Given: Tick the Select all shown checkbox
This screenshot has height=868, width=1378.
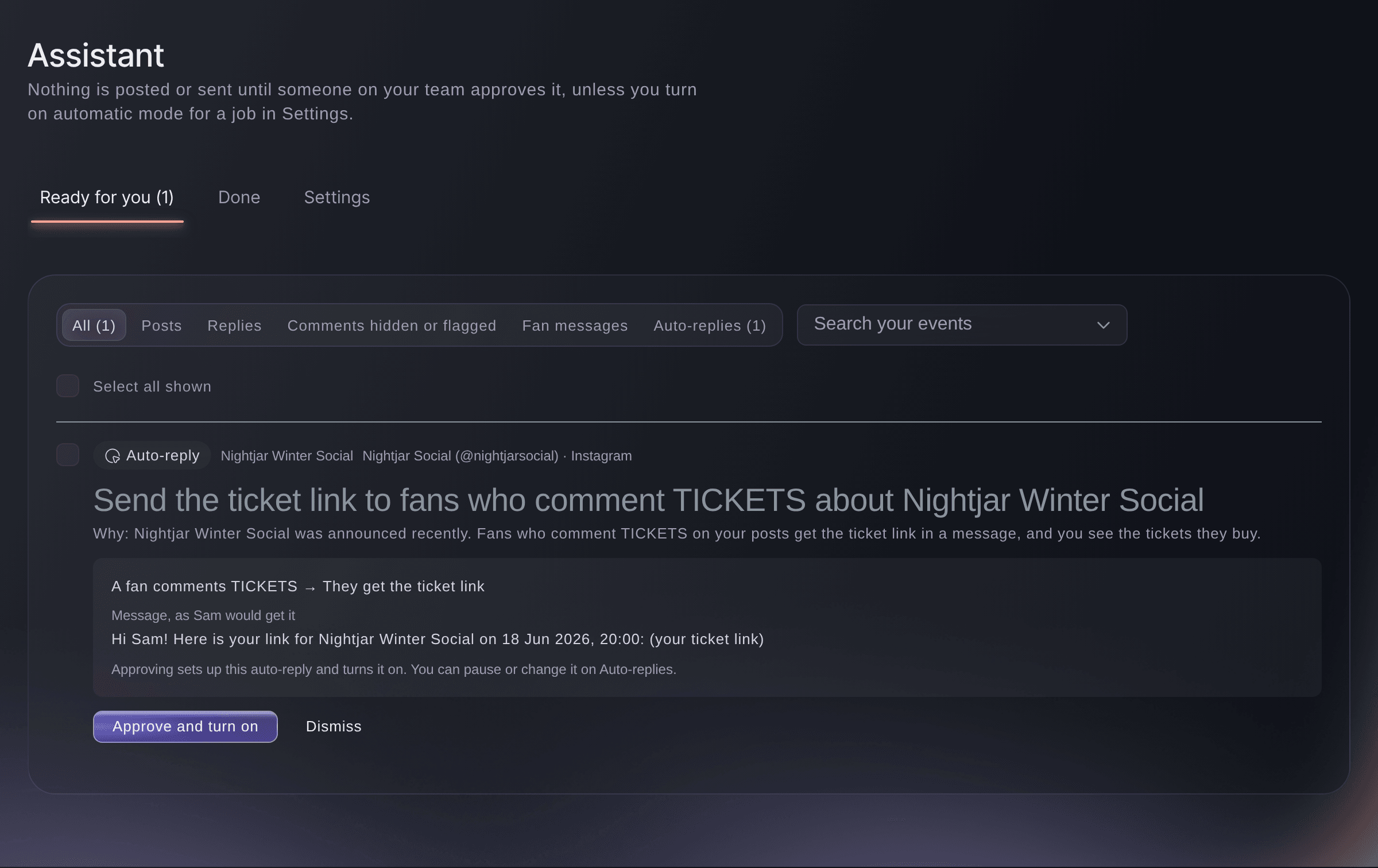Looking at the screenshot, I should click(68, 386).
